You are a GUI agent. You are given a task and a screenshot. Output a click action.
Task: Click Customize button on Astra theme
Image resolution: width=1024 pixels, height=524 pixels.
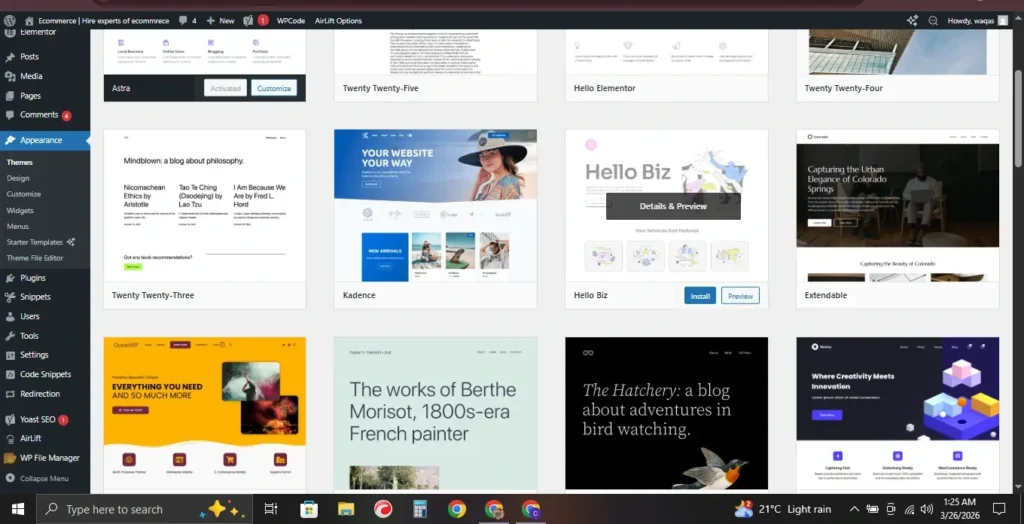tap(274, 88)
